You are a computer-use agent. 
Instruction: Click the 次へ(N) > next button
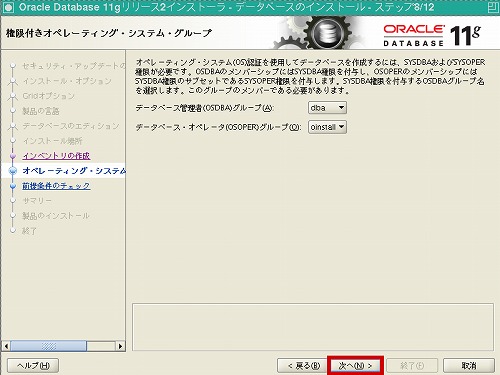[355, 366]
